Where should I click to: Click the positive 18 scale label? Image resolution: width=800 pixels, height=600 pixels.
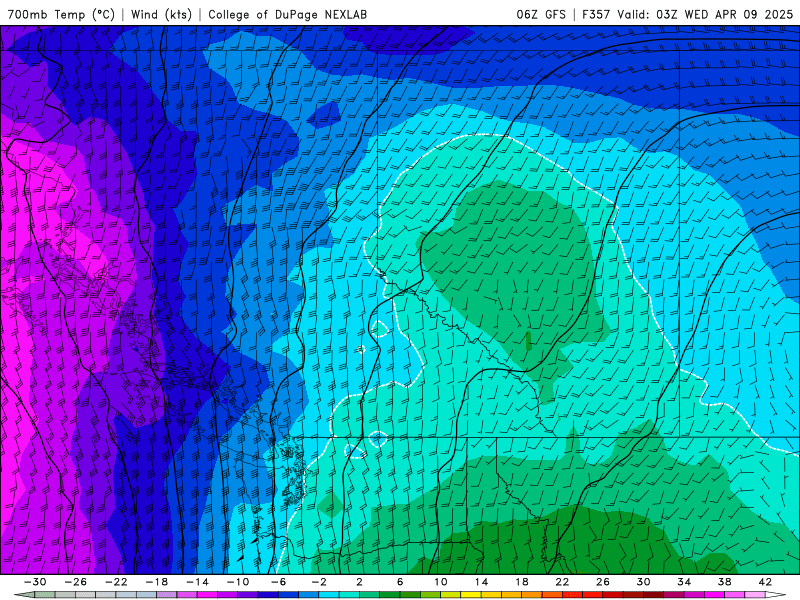(x=522, y=582)
